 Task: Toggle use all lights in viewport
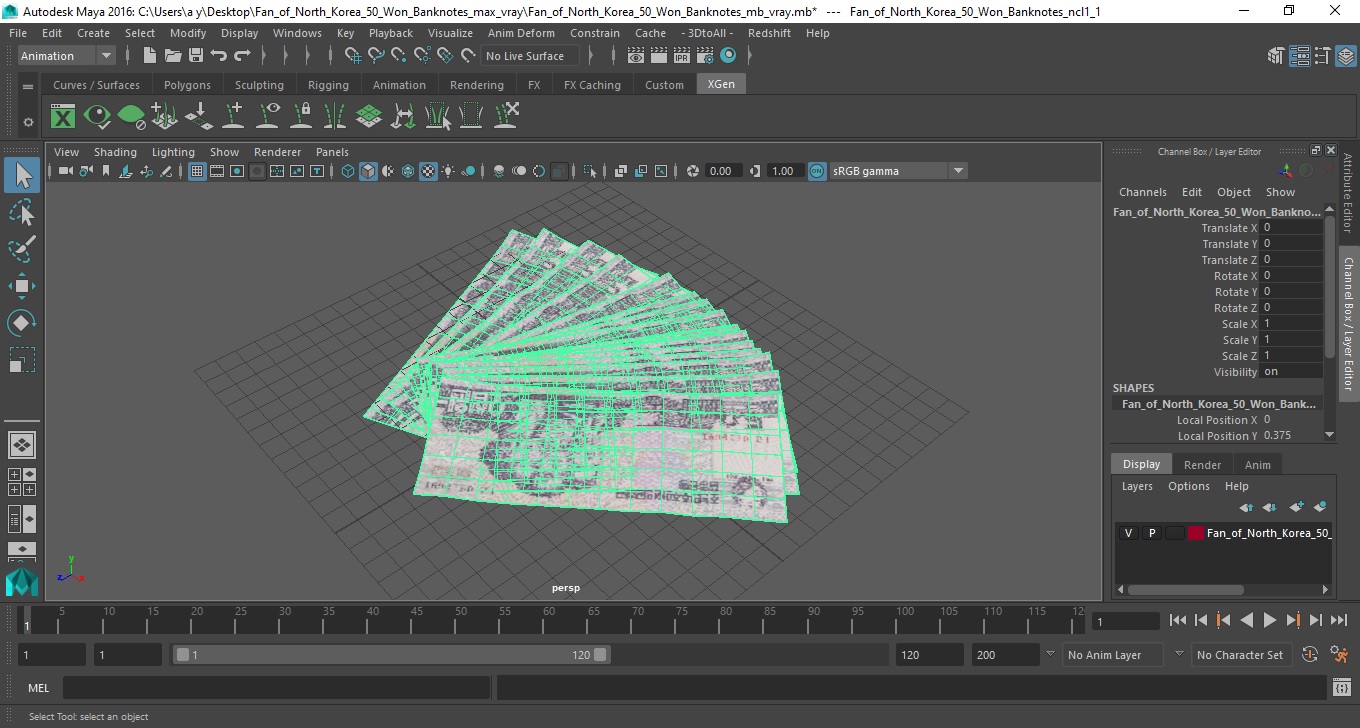pyautogui.click(x=448, y=171)
